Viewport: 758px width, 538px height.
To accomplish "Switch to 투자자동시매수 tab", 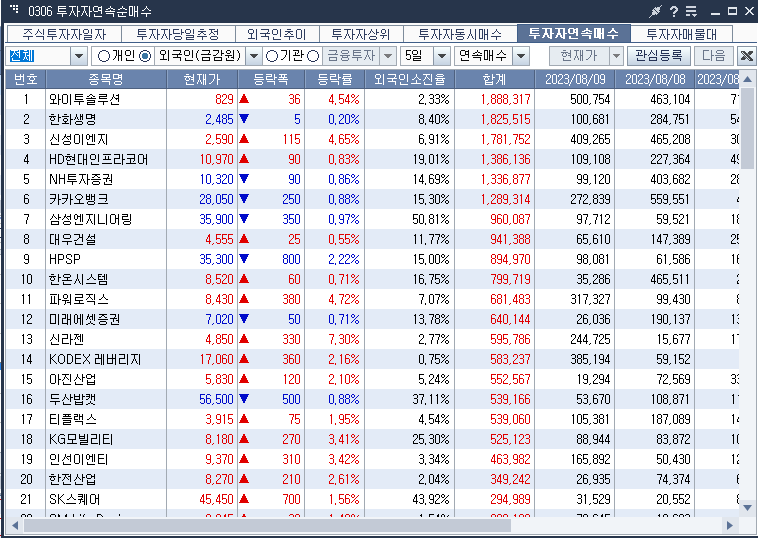I will 460,34.
